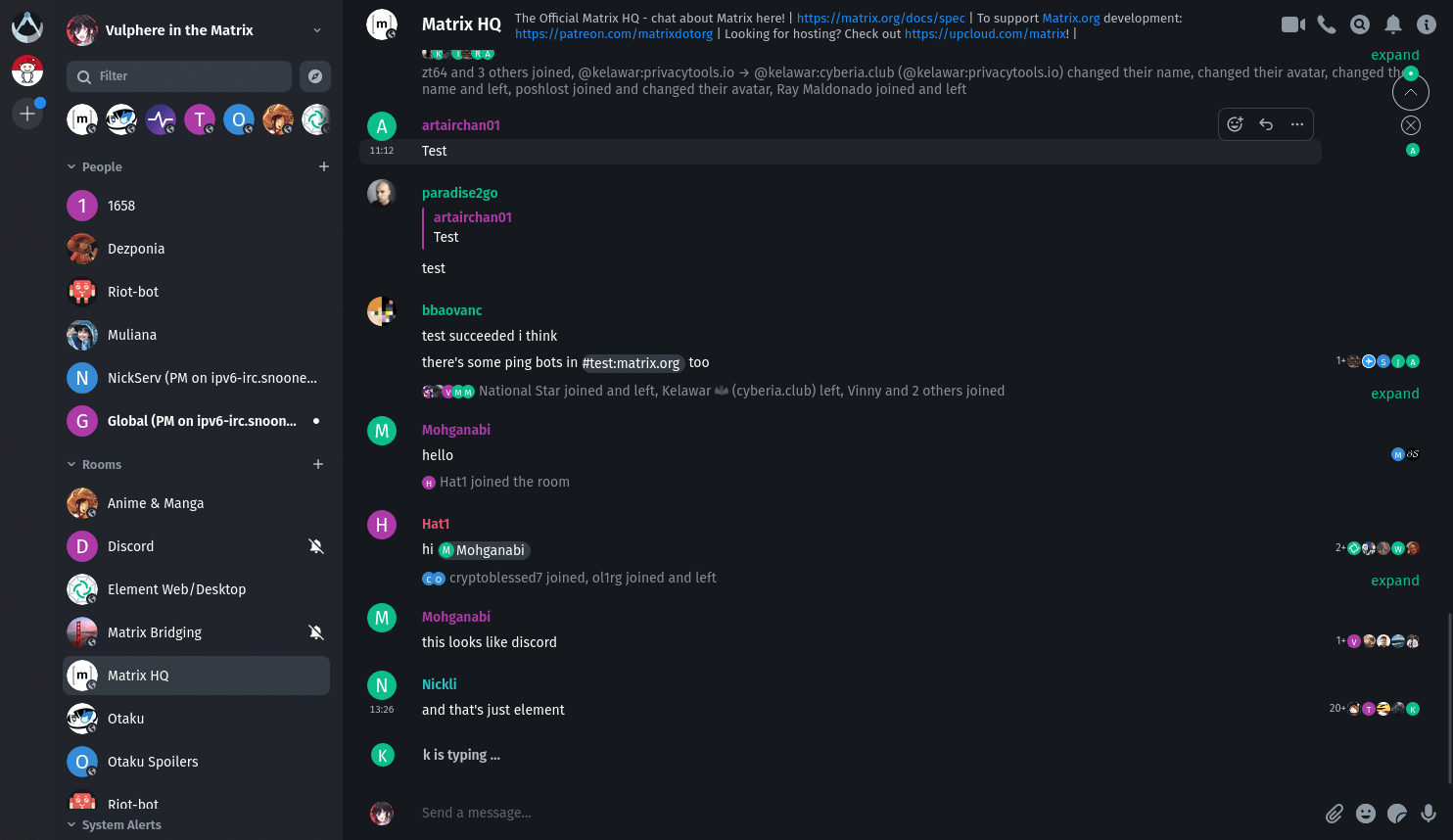Start a video call in Matrix HQ

click(1292, 24)
